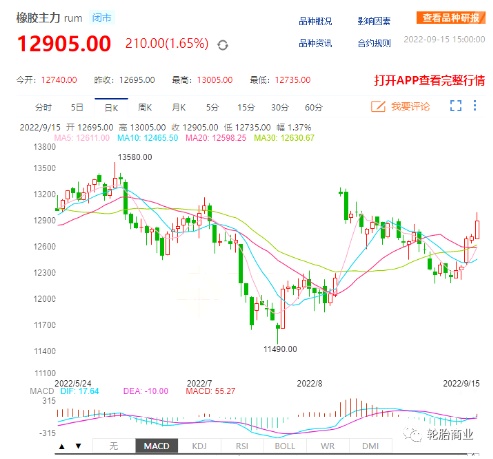This screenshot has height=459, width=493.
Task: Select the 60分 timeframe tab
Action: [314, 107]
